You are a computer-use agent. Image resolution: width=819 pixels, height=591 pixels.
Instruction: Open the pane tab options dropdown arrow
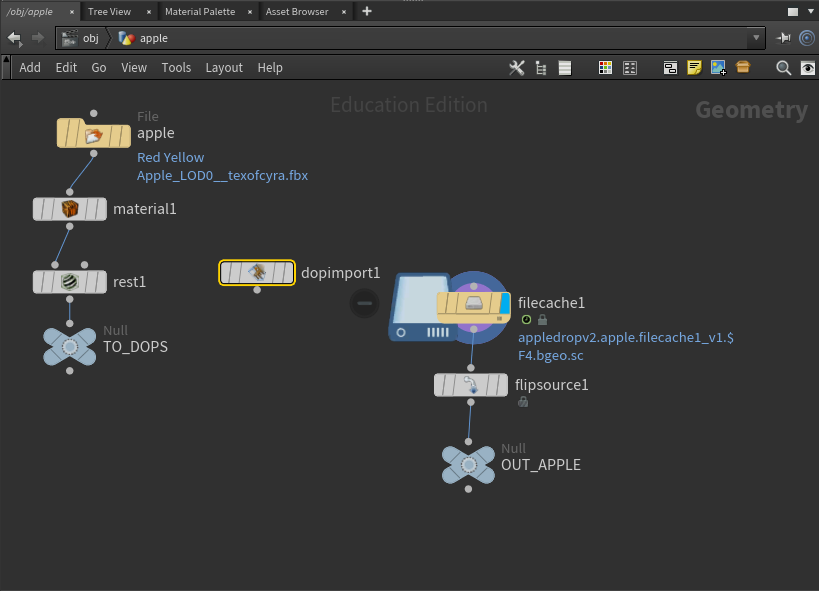(811, 11)
